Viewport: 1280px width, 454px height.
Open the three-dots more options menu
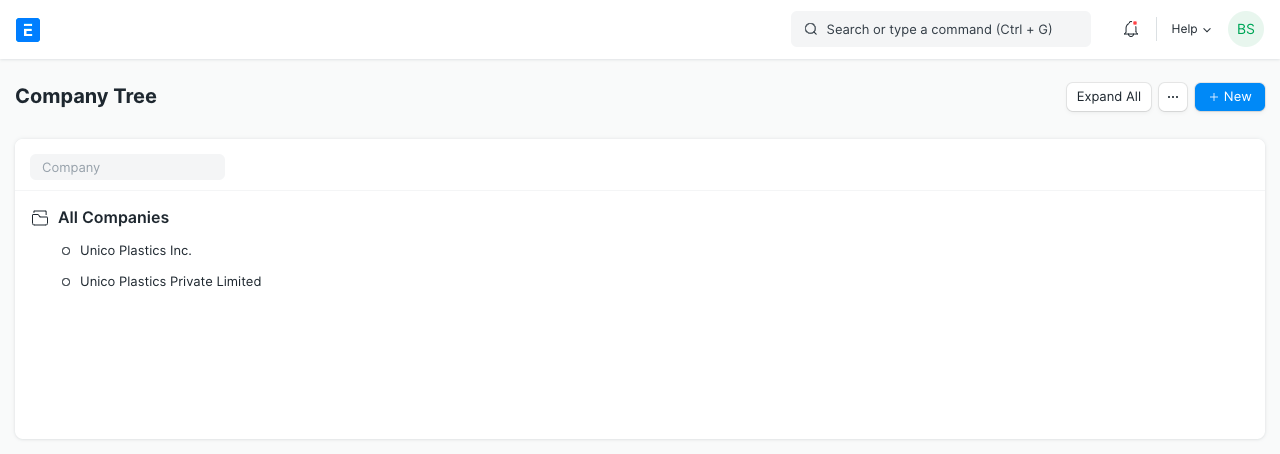[1173, 97]
